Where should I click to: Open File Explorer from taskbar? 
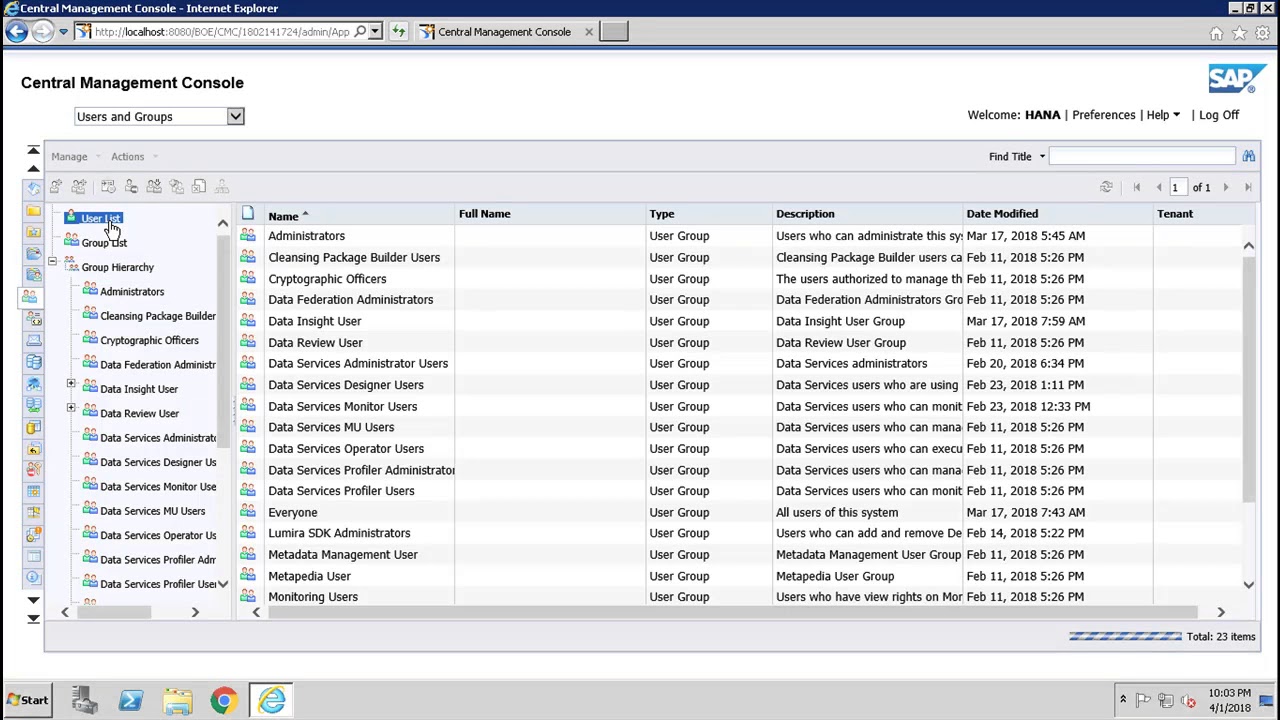pyautogui.click(x=178, y=701)
